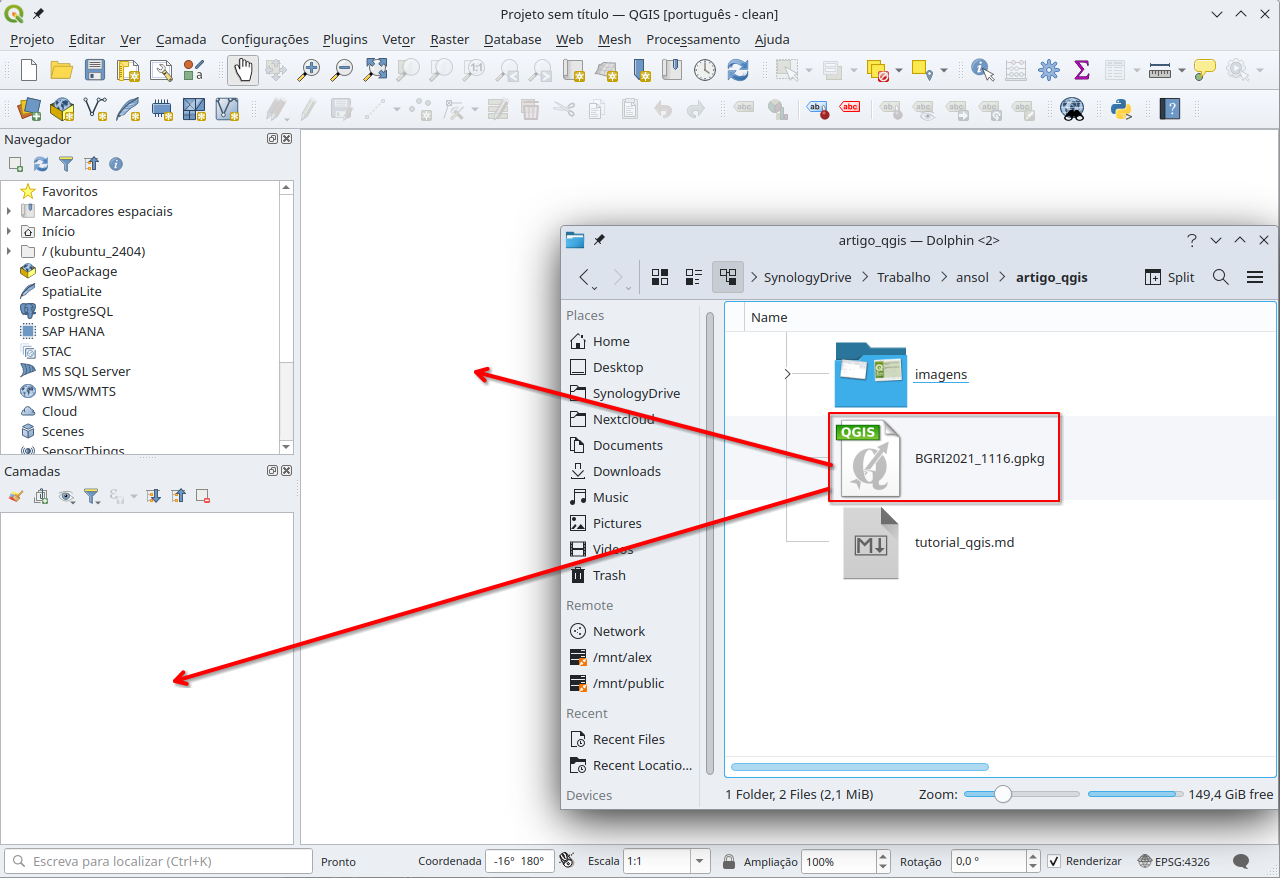Open the Style Manager icon
This screenshot has height=878, width=1280.
[x=194, y=70]
